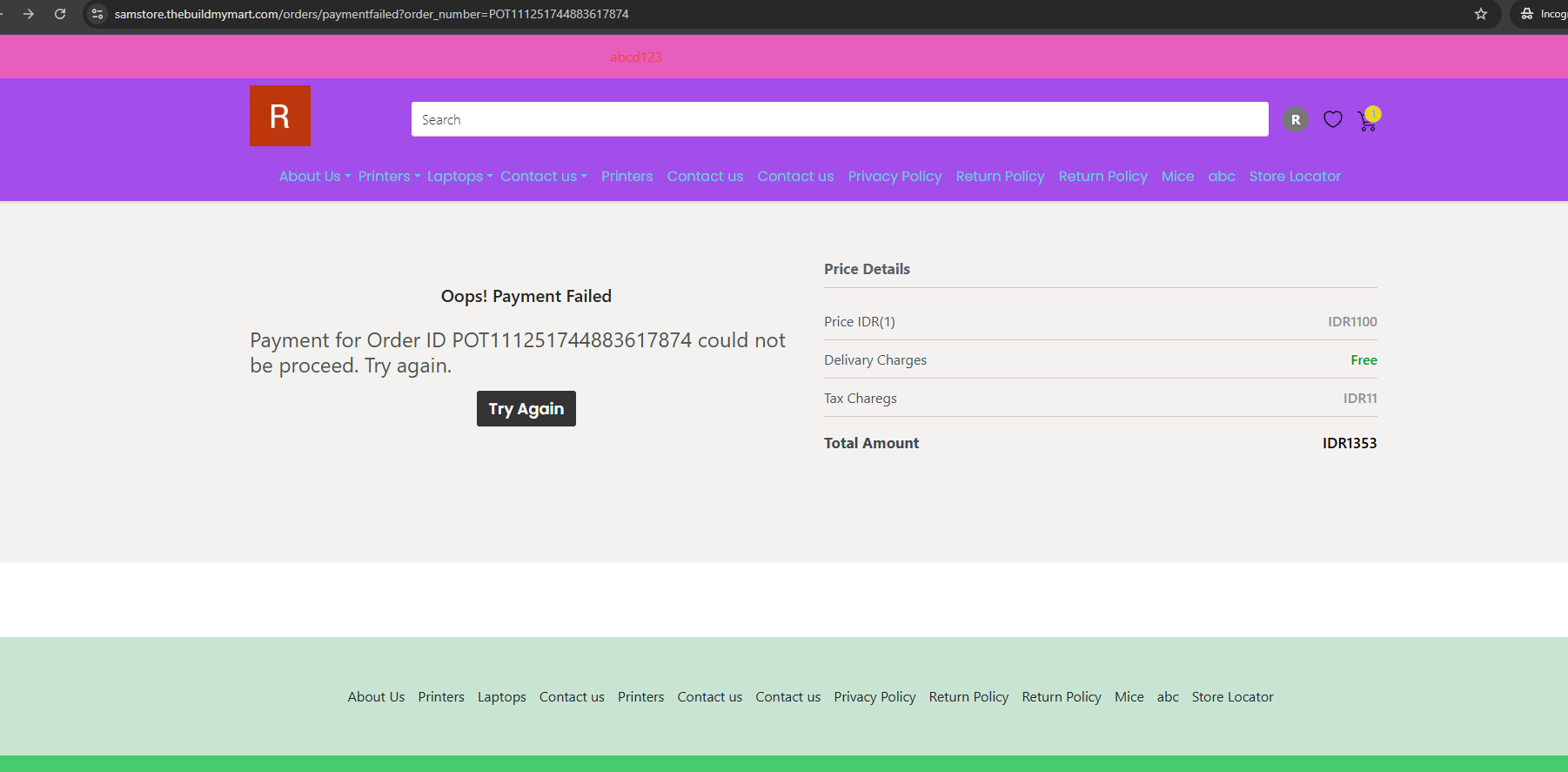Click the Price Details heading
Image resolution: width=1568 pixels, height=772 pixels.
[x=867, y=269]
